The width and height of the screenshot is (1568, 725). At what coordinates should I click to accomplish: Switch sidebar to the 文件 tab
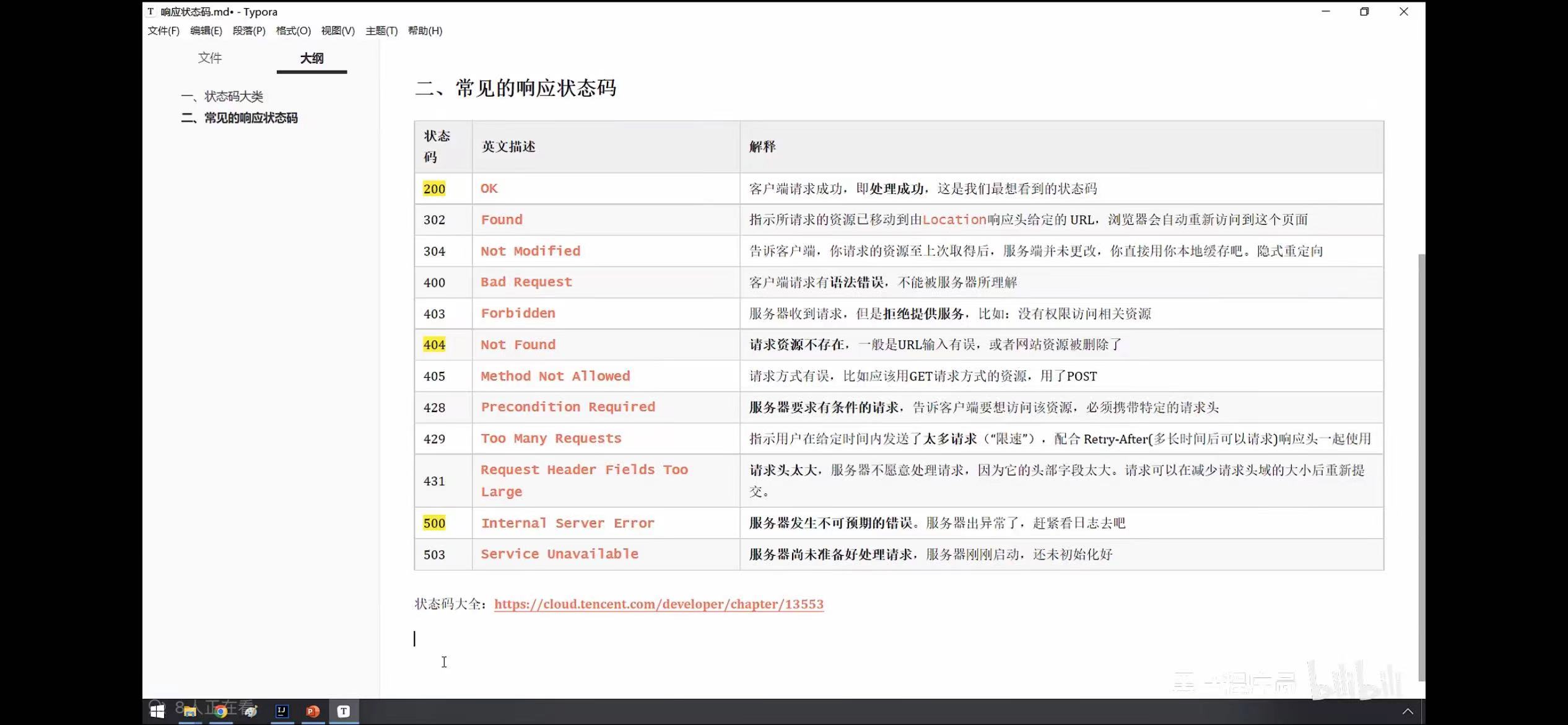210,58
